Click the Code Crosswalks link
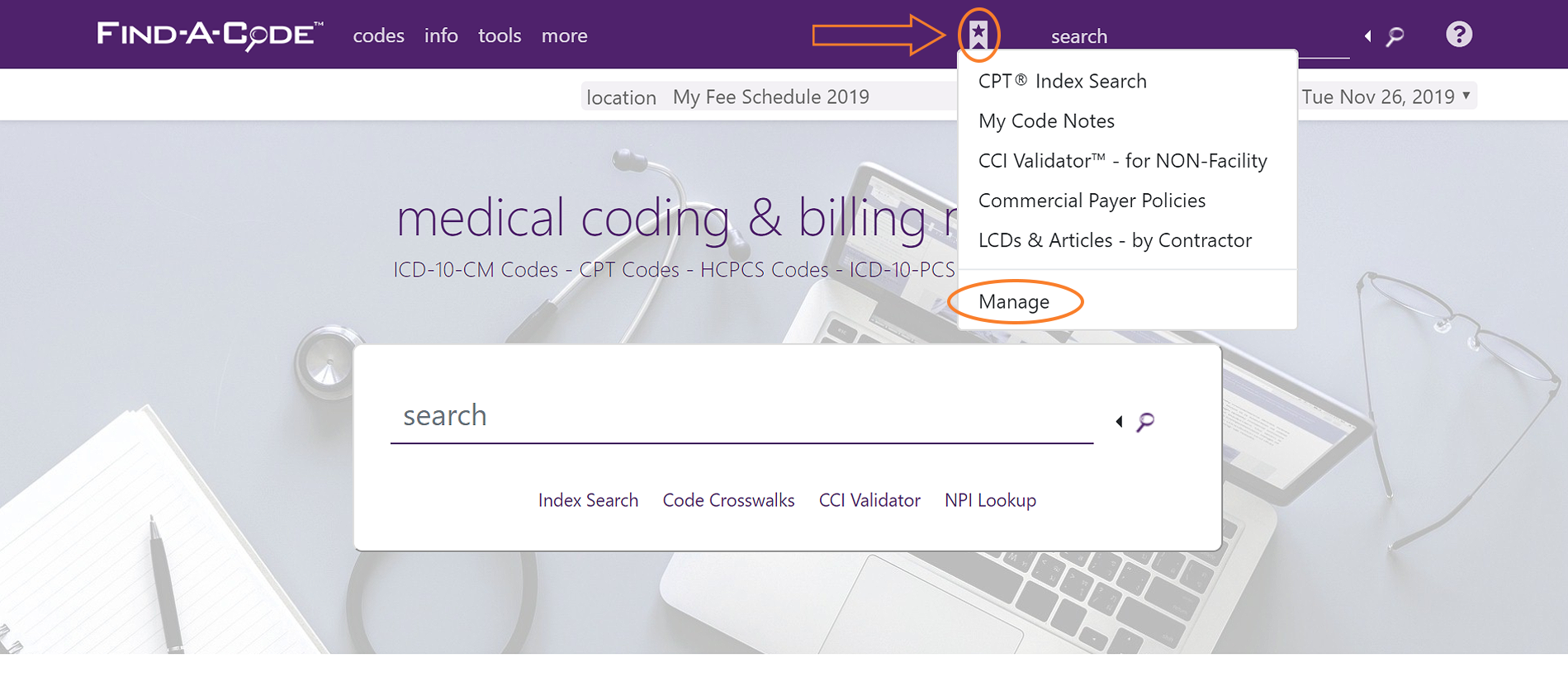Viewport: 1568px width, 700px height. point(728,500)
